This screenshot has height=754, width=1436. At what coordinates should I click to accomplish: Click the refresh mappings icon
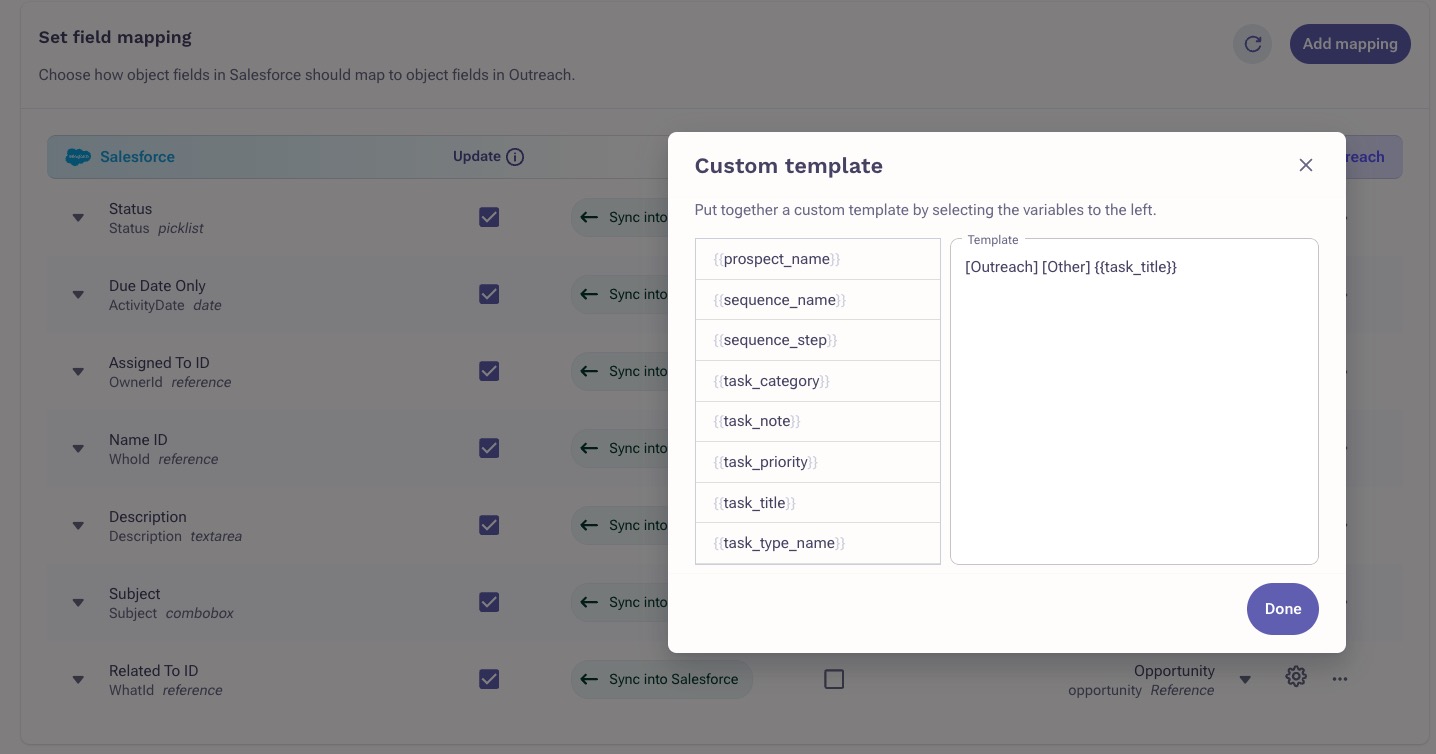tap(1252, 44)
